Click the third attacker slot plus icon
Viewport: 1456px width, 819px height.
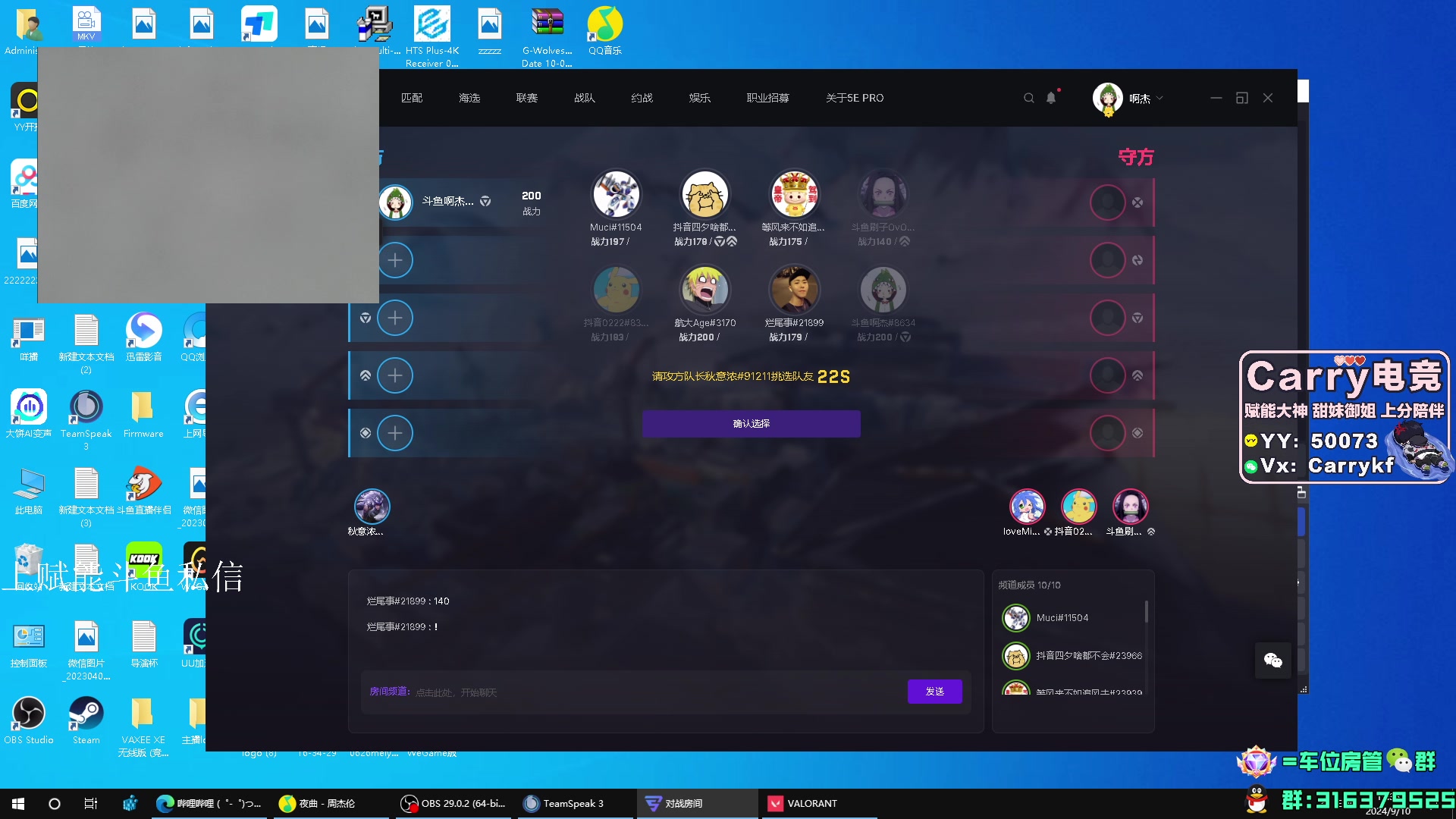(395, 318)
